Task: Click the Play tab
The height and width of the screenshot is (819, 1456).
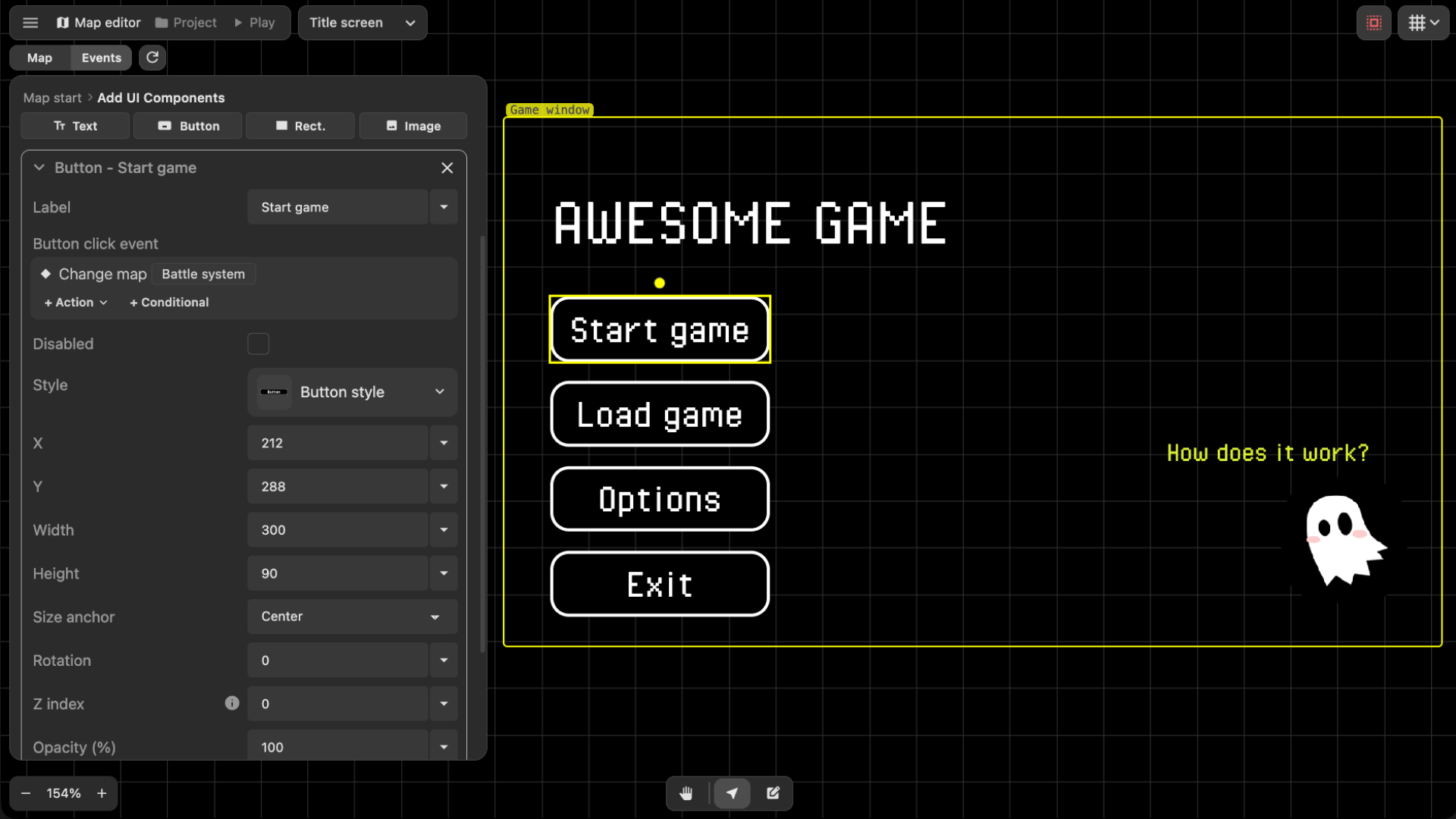Action: [255, 23]
